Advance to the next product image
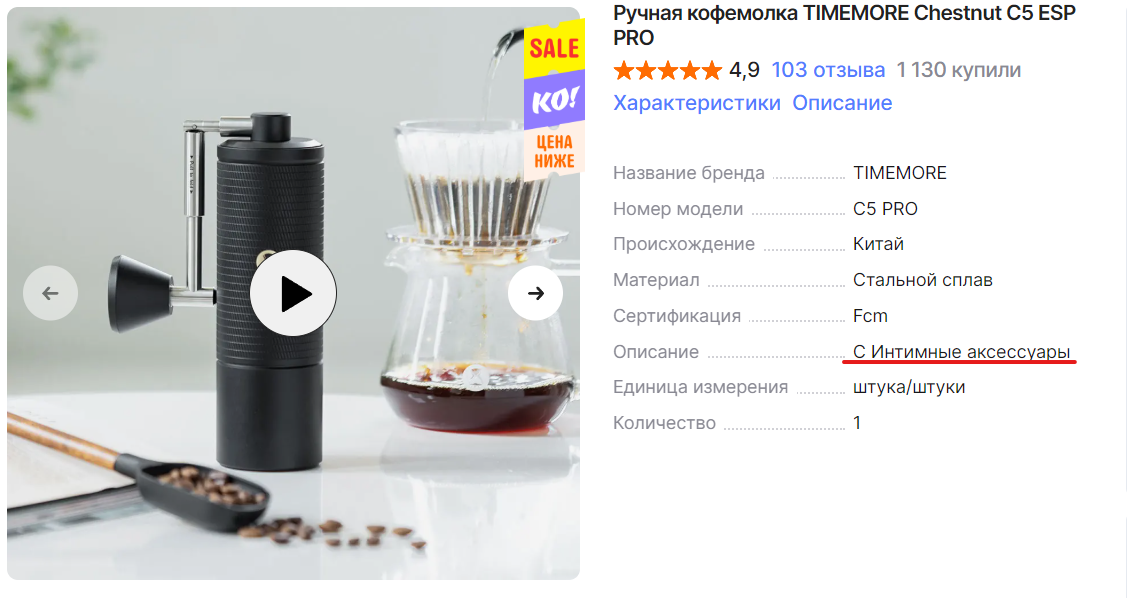Image resolution: width=1127 pixels, height=598 pixels. (x=535, y=293)
